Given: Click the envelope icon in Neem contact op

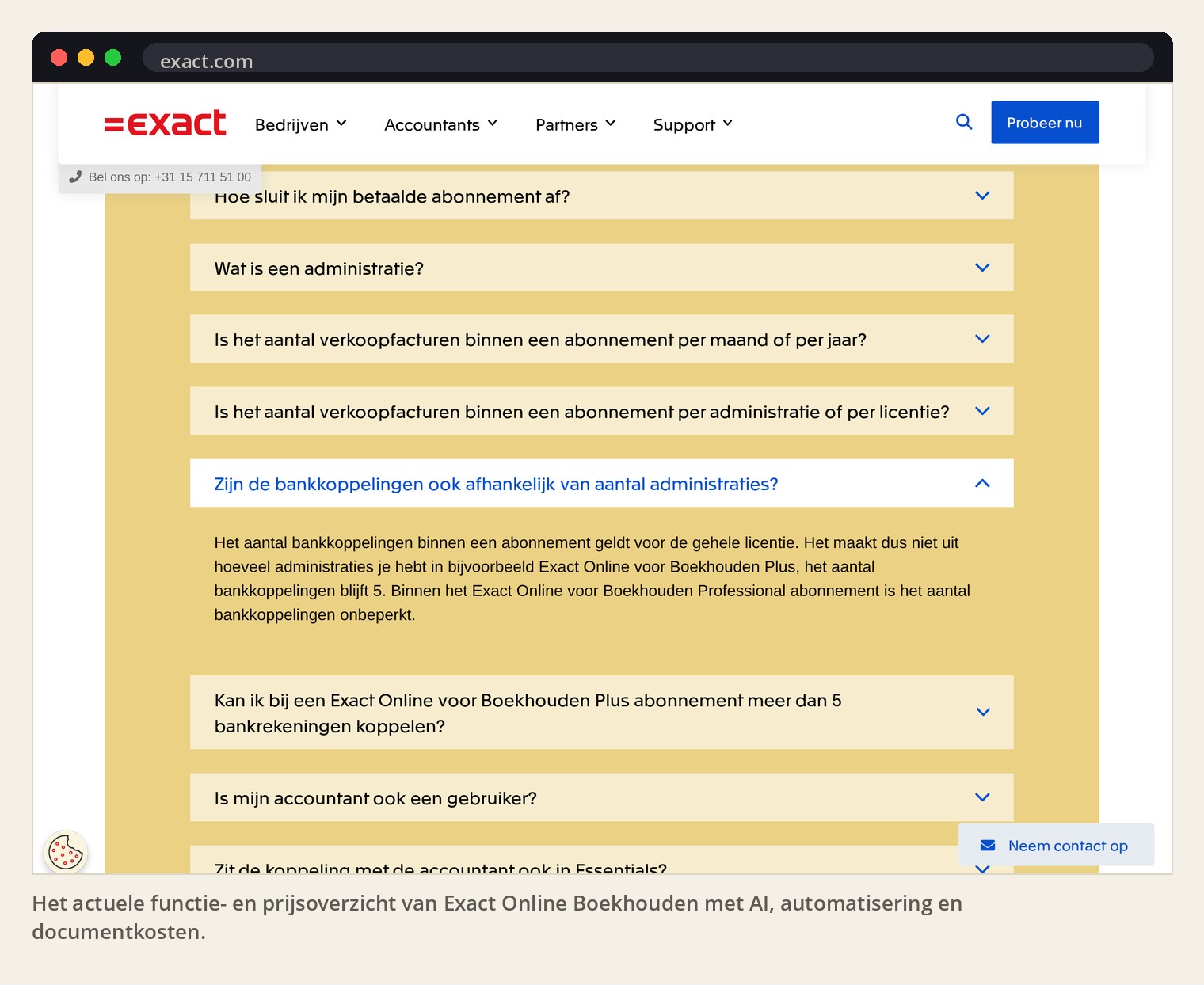Looking at the screenshot, I should (988, 846).
